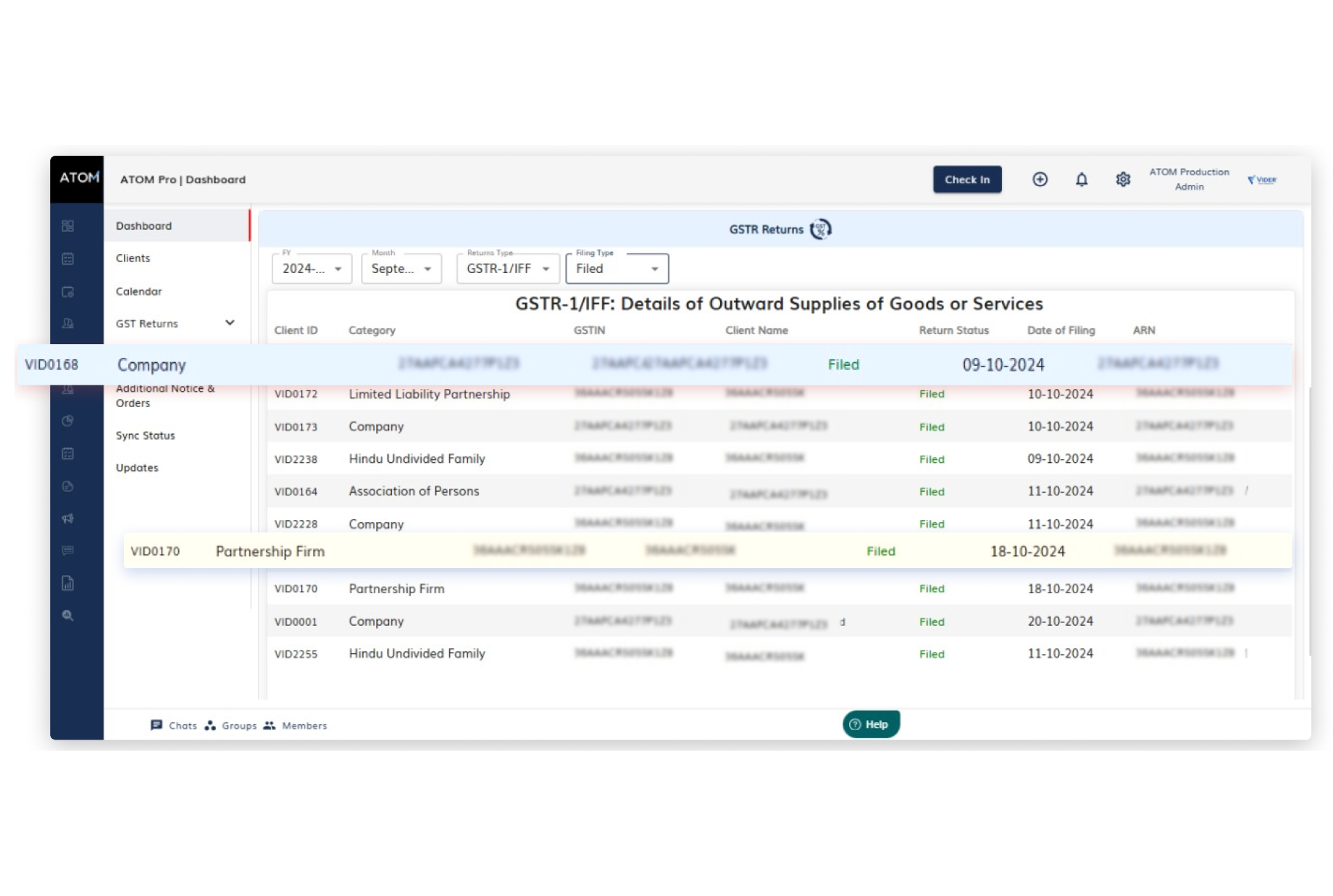
Task: Open the dashboard grid icon in sidebar
Action: pyautogui.click(x=68, y=226)
